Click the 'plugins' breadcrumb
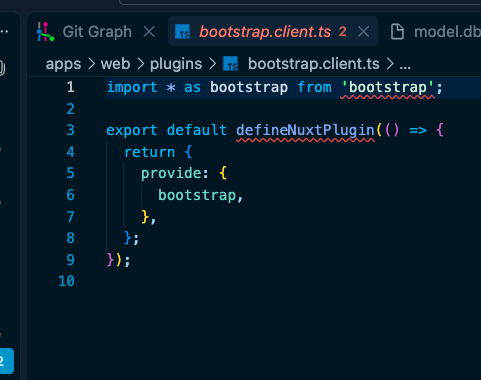 (176, 64)
